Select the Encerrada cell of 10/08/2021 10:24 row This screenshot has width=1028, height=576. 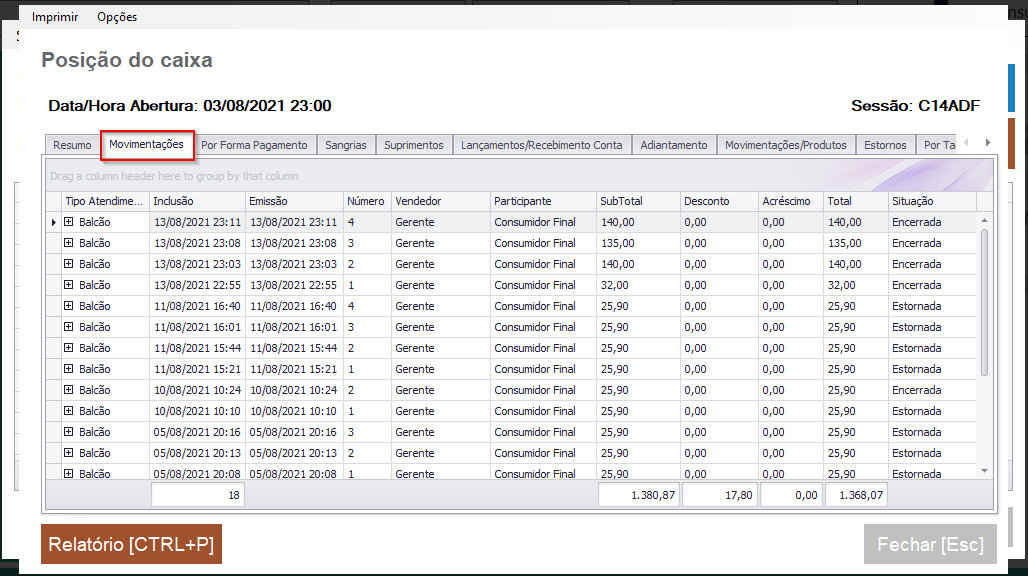tap(932, 390)
